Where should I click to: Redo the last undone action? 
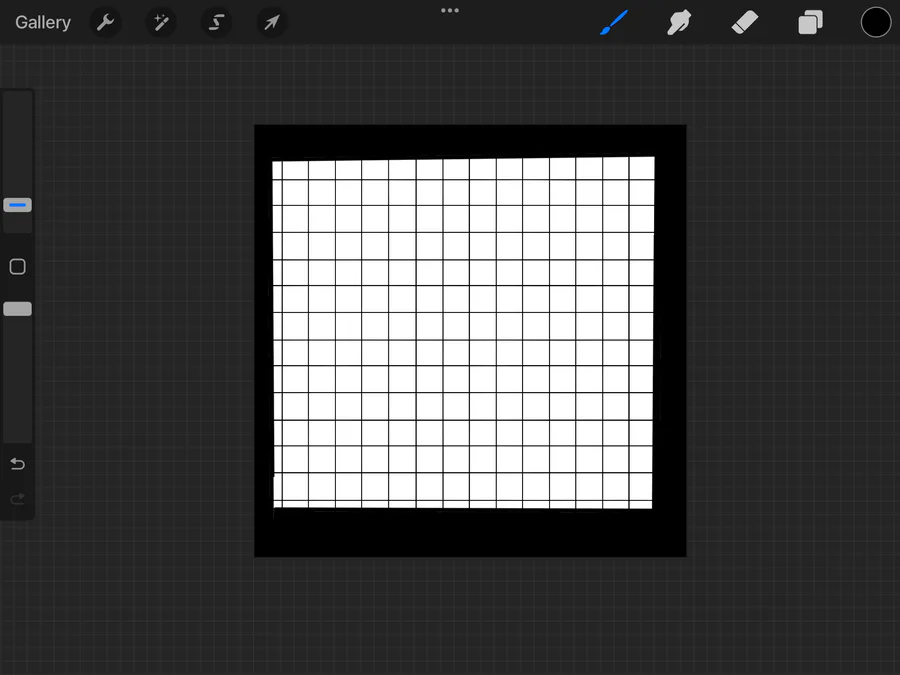click(x=18, y=499)
